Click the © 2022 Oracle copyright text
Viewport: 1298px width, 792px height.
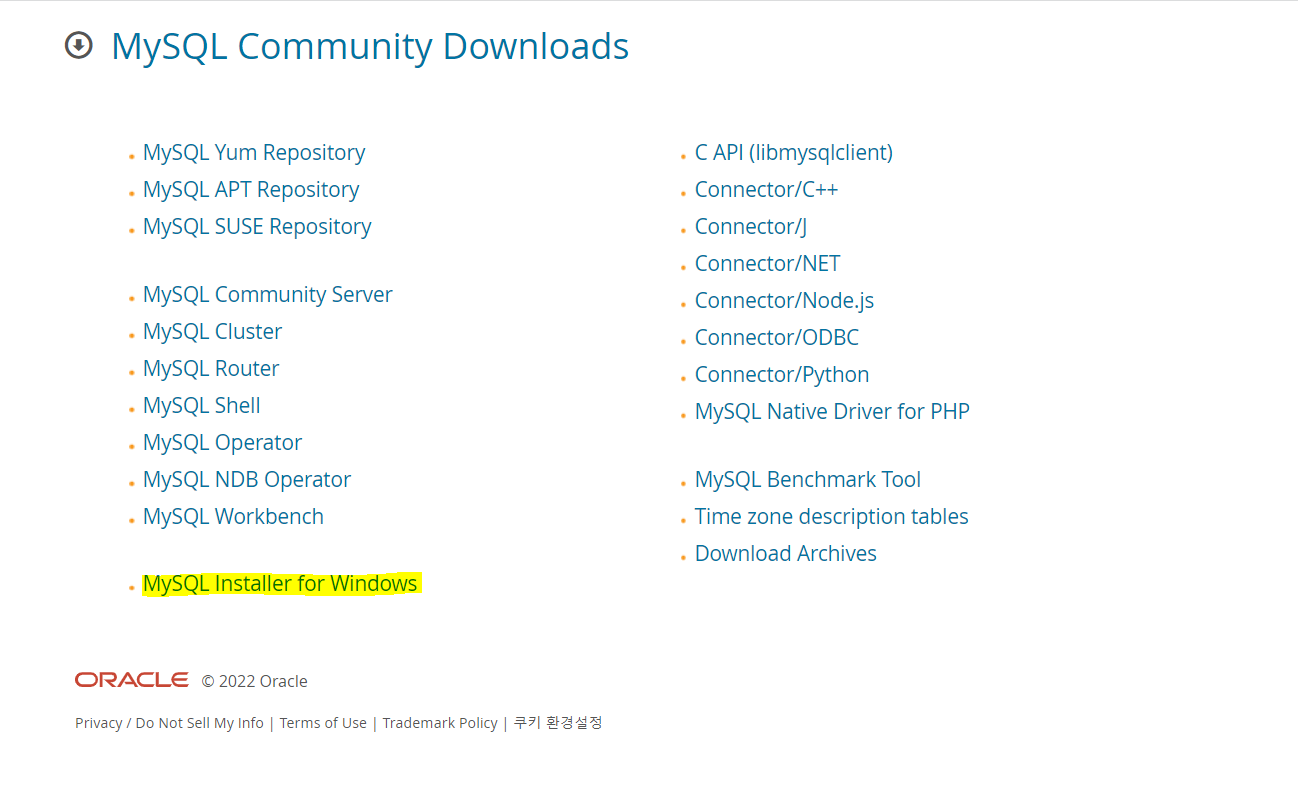tap(254, 681)
